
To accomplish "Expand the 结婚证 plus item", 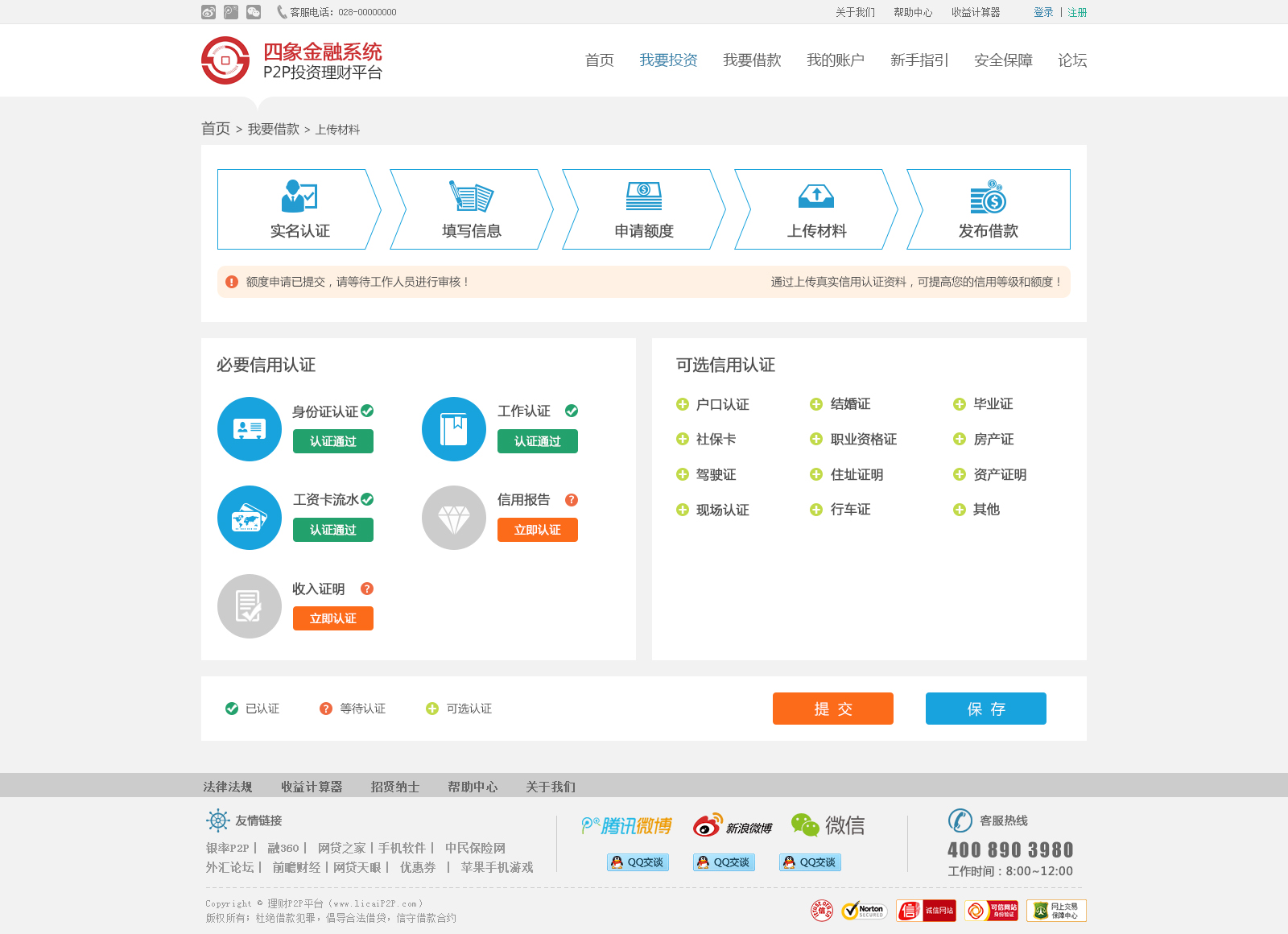I will click(x=816, y=404).
